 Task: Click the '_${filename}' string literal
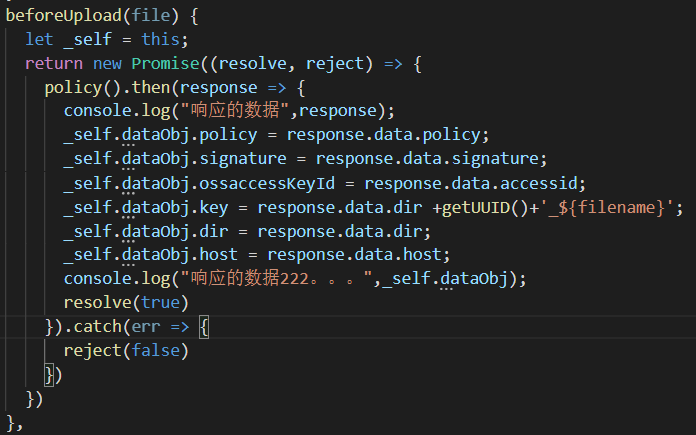(606, 208)
